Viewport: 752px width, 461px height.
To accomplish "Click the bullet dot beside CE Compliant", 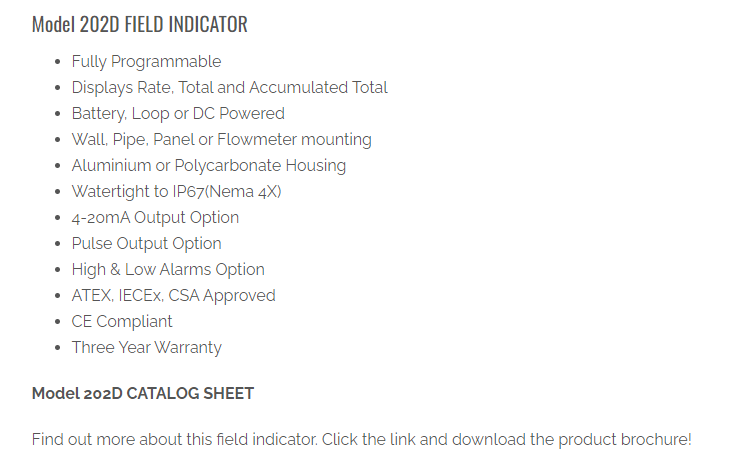I will pyautogui.click(x=58, y=323).
